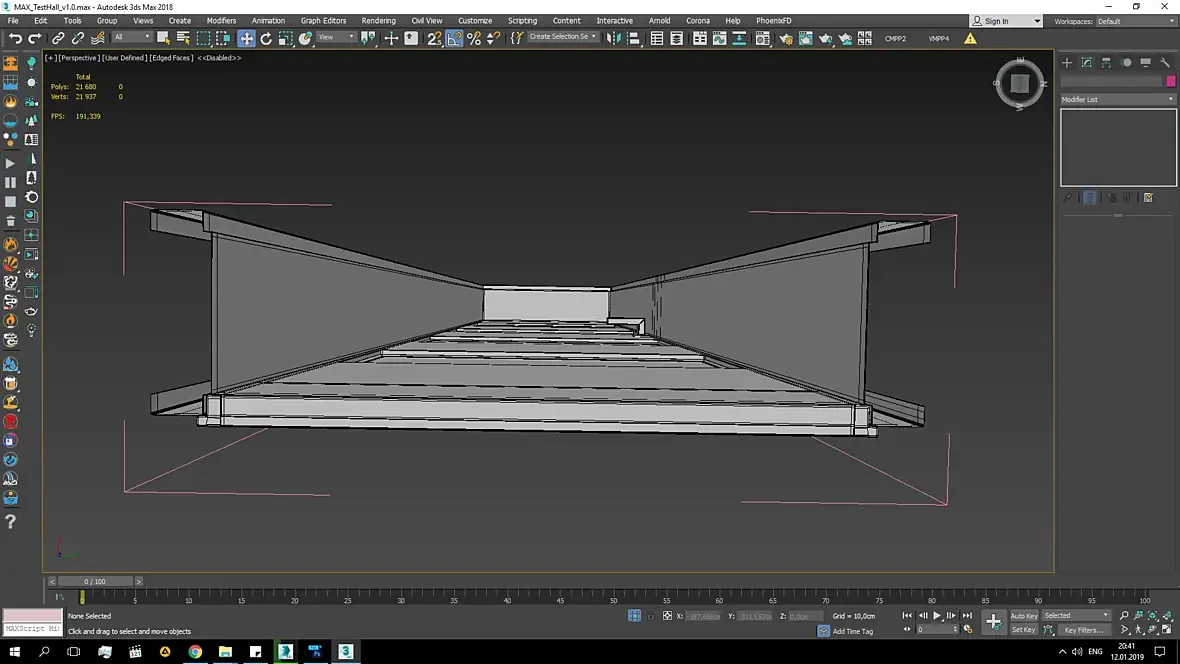The width and height of the screenshot is (1180, 664).
Task: Click the Key Filters button
Action: pyautogui.click(x=1082, y=630)
